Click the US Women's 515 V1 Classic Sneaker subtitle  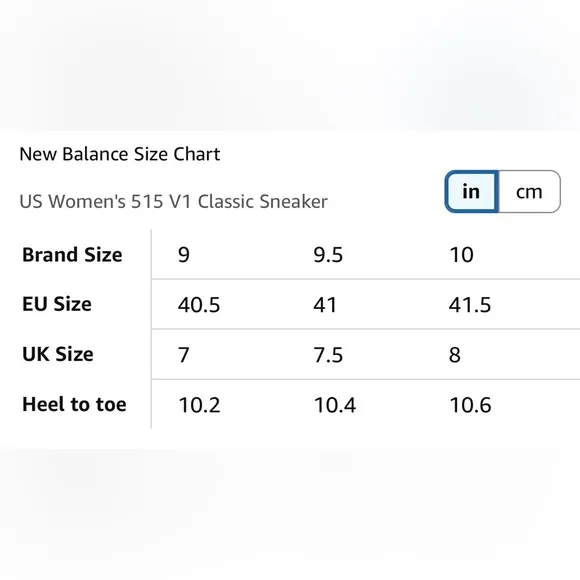tap(173, 202)
